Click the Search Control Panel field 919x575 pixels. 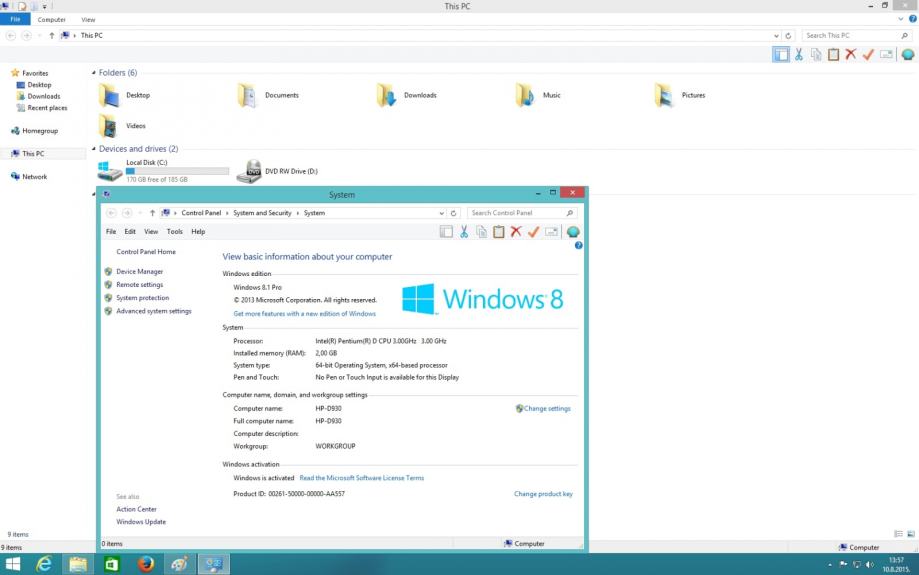pyautogui.click(x=522, y=213)
